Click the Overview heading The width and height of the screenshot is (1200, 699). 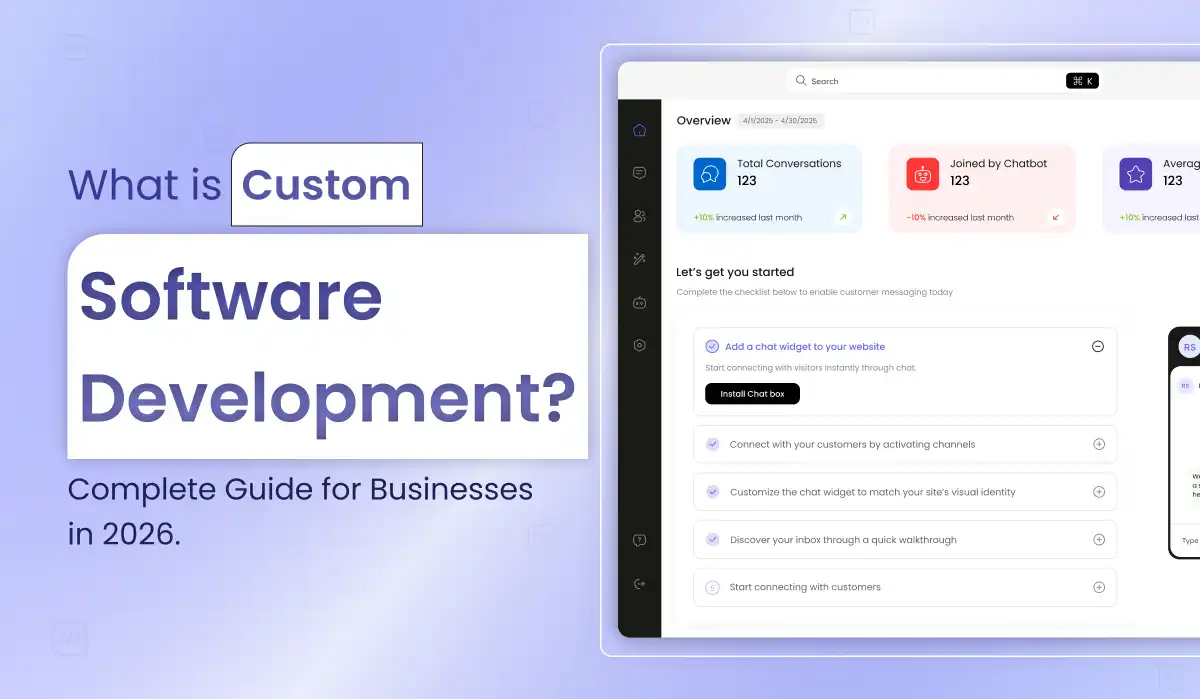703,121
